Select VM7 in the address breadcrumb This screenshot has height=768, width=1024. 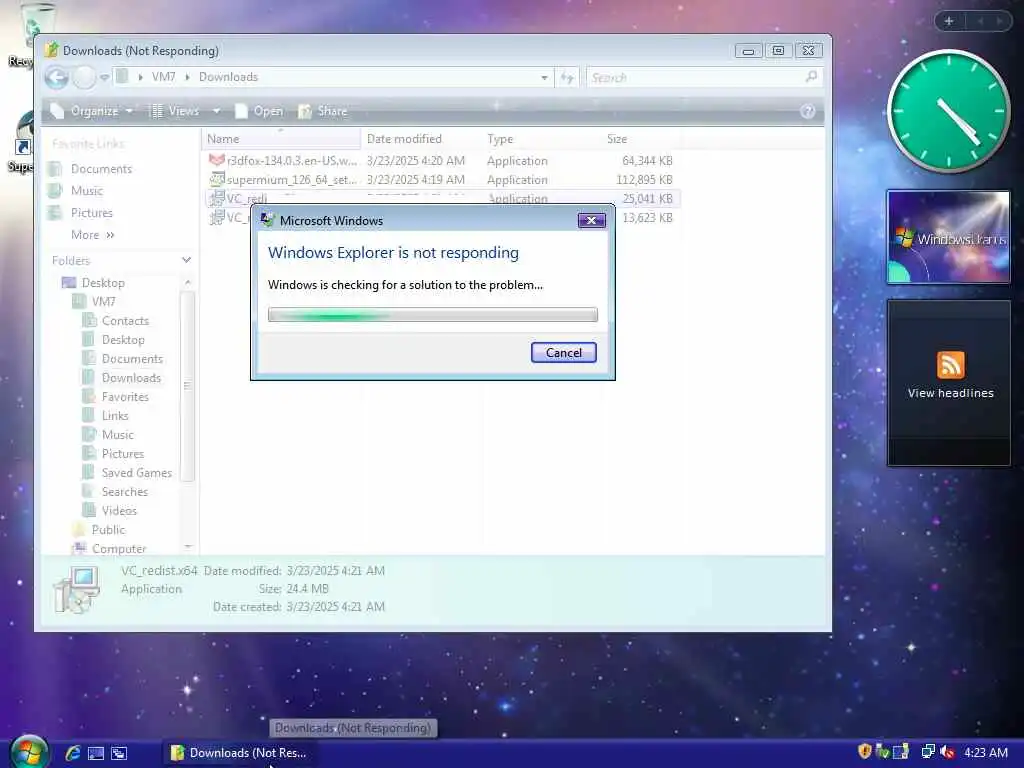coord(163,77)
